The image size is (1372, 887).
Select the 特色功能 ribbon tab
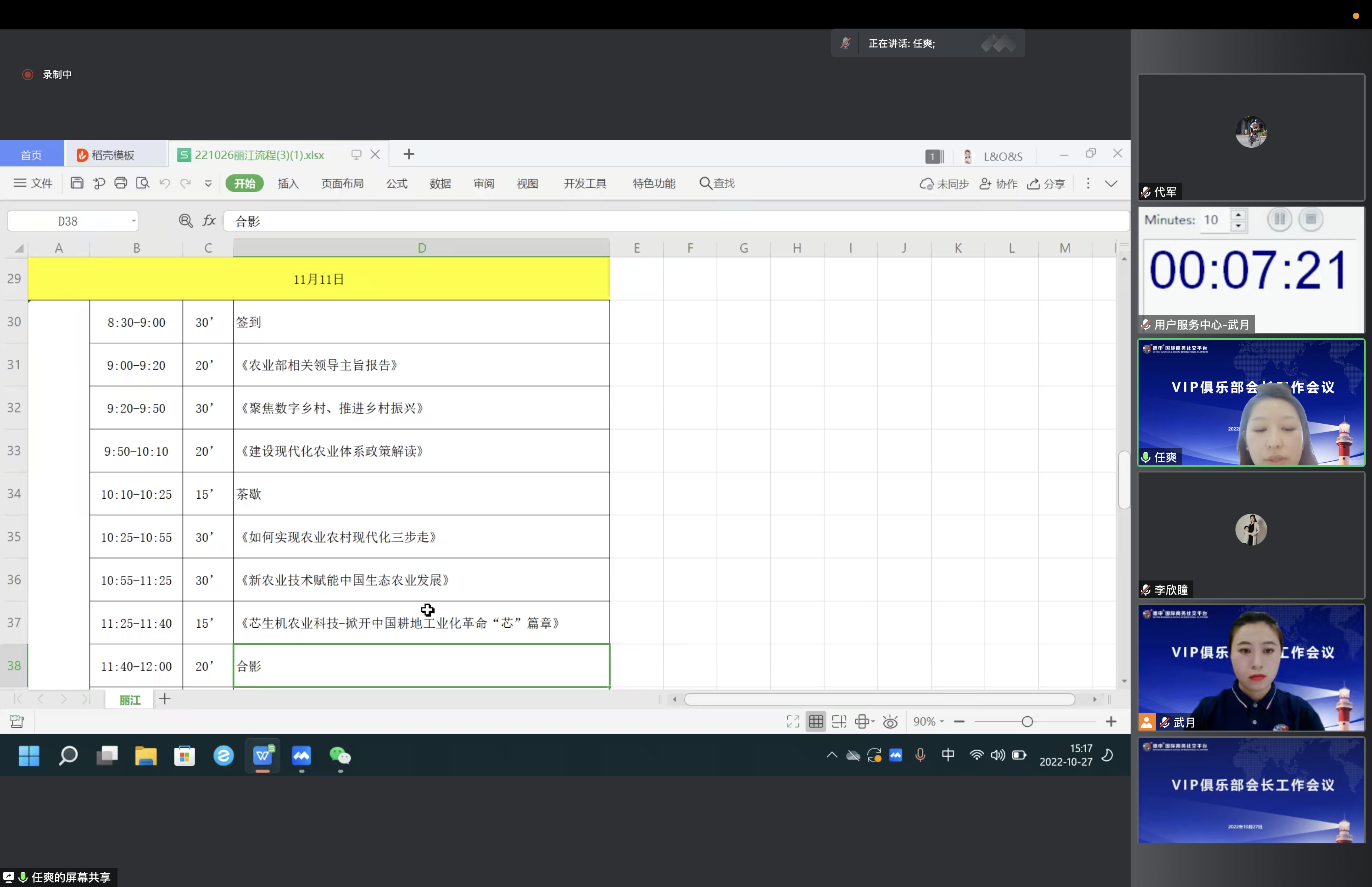(654, 183)
